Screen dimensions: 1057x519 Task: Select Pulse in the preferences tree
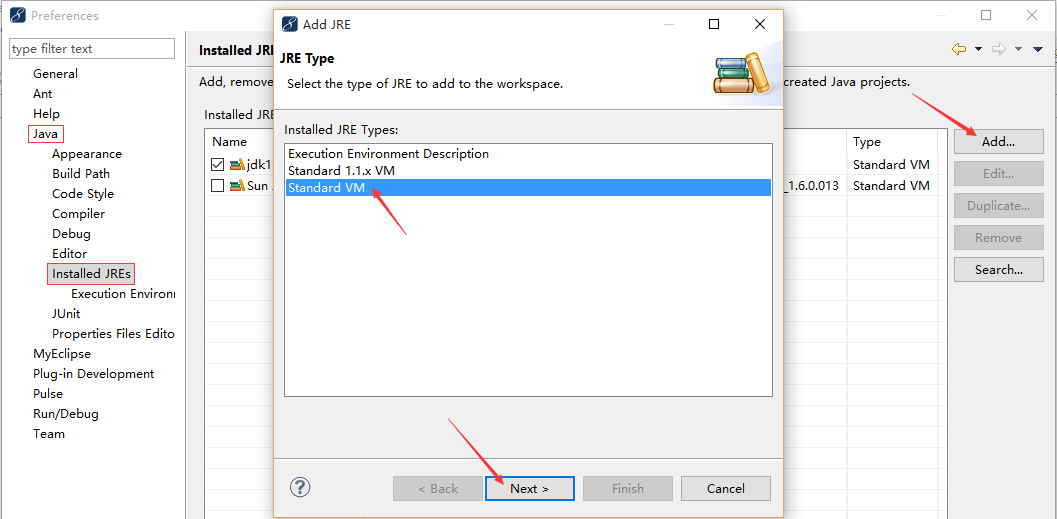tap(48, 394)
